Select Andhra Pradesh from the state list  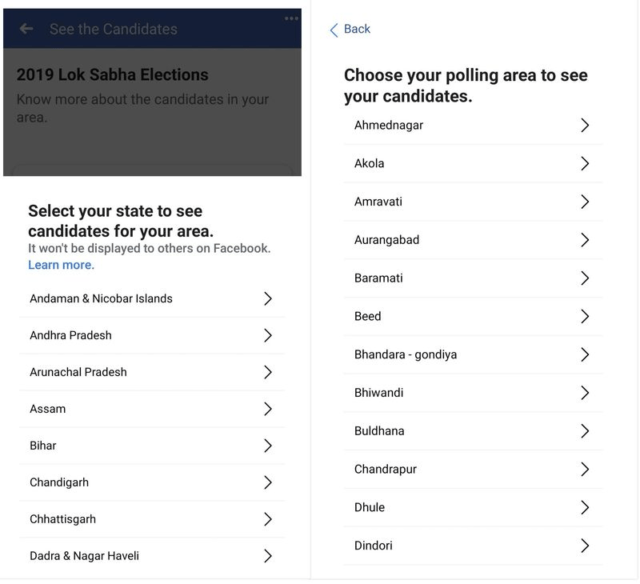click(x=71, y=336)
